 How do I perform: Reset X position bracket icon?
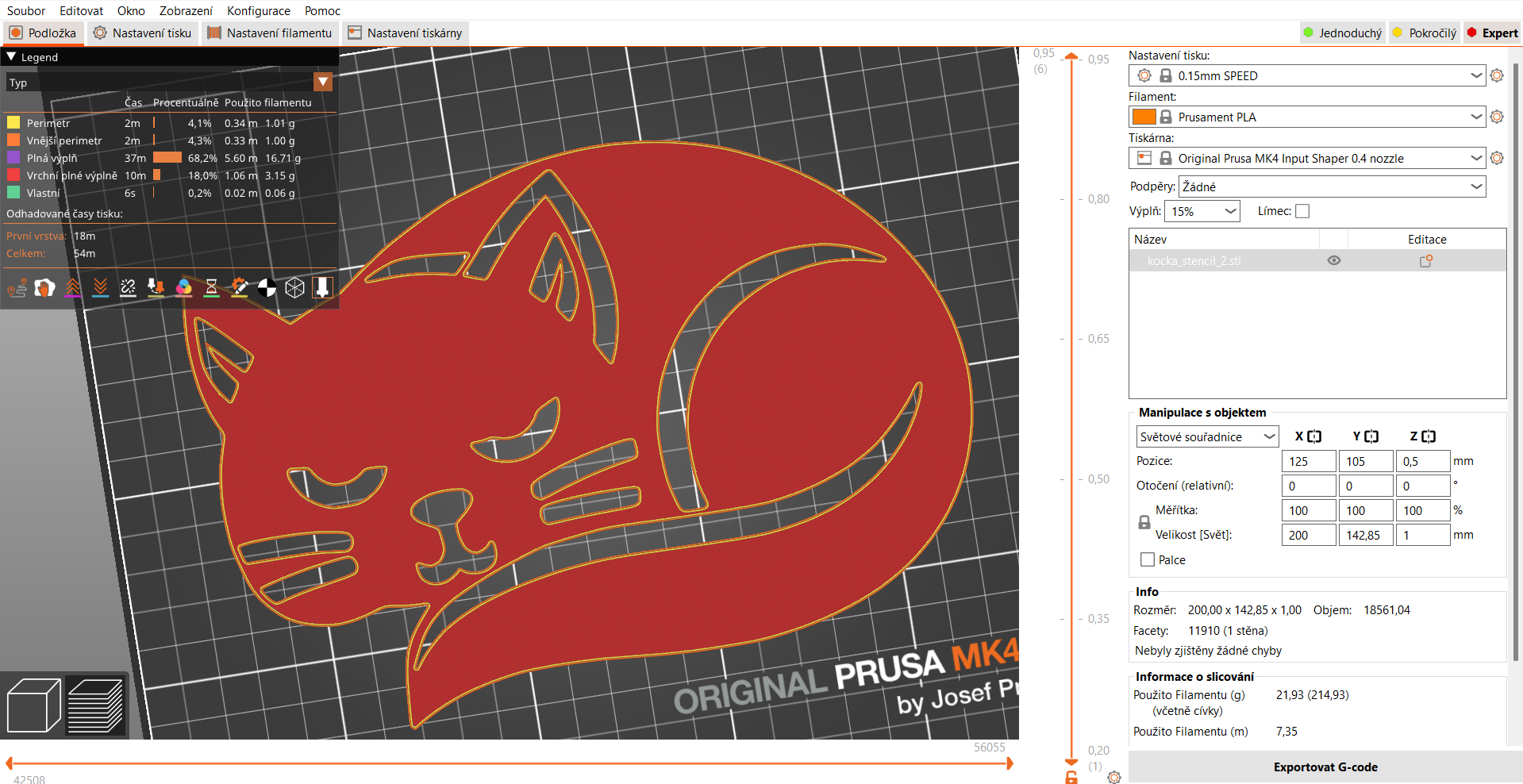1314,436
